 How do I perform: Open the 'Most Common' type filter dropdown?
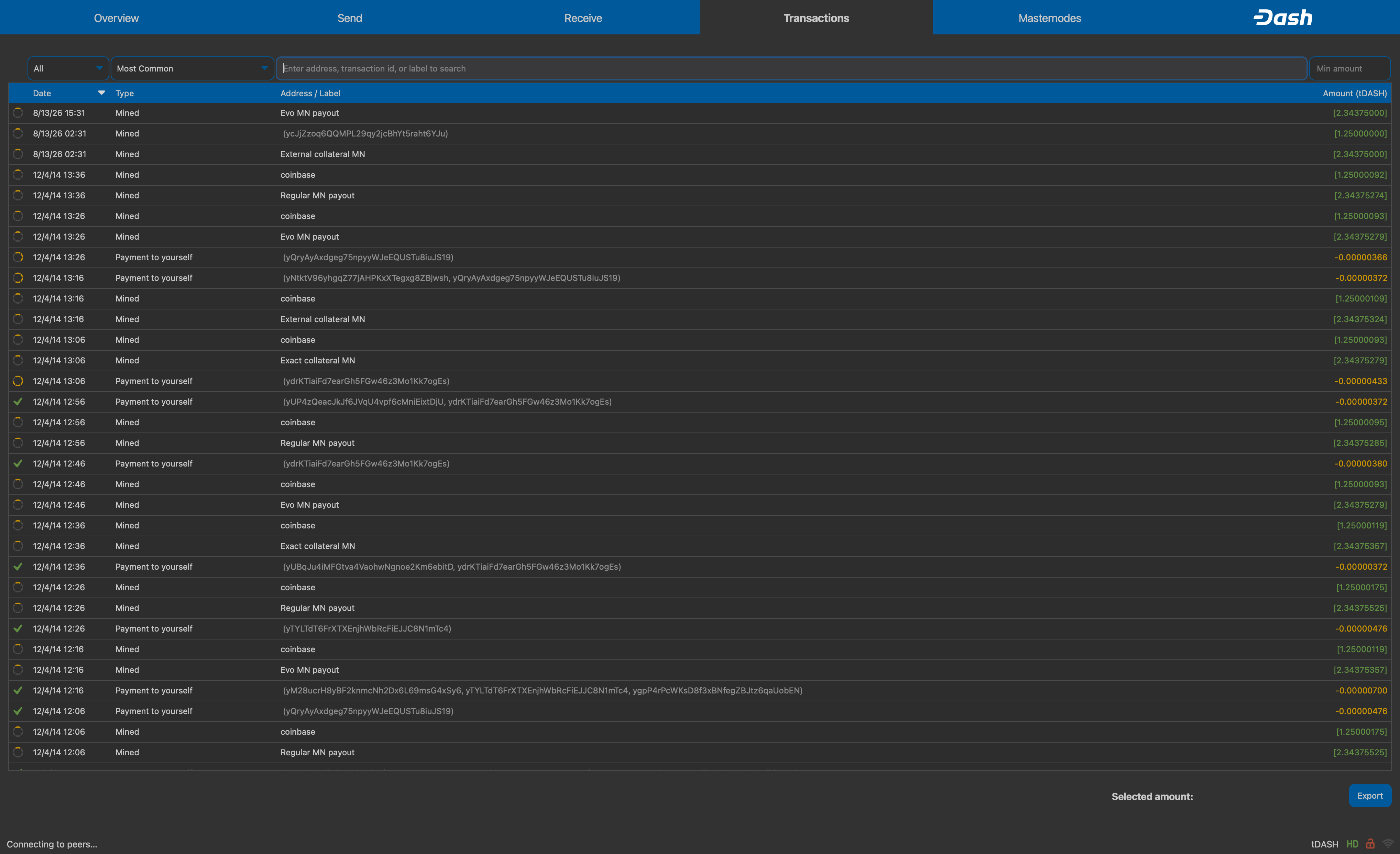192,68
